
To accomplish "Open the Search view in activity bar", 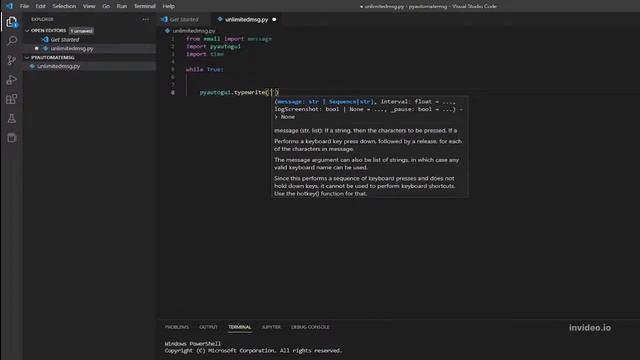I will pos(12,41).
